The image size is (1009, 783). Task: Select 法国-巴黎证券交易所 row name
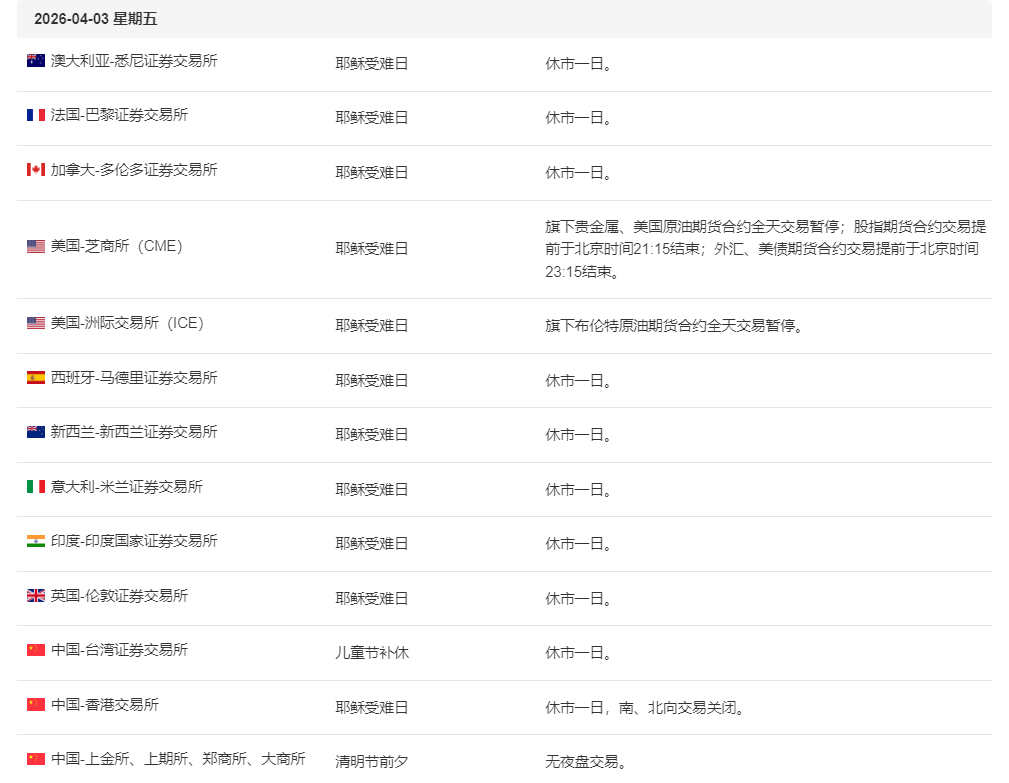(x=119, y=115)
